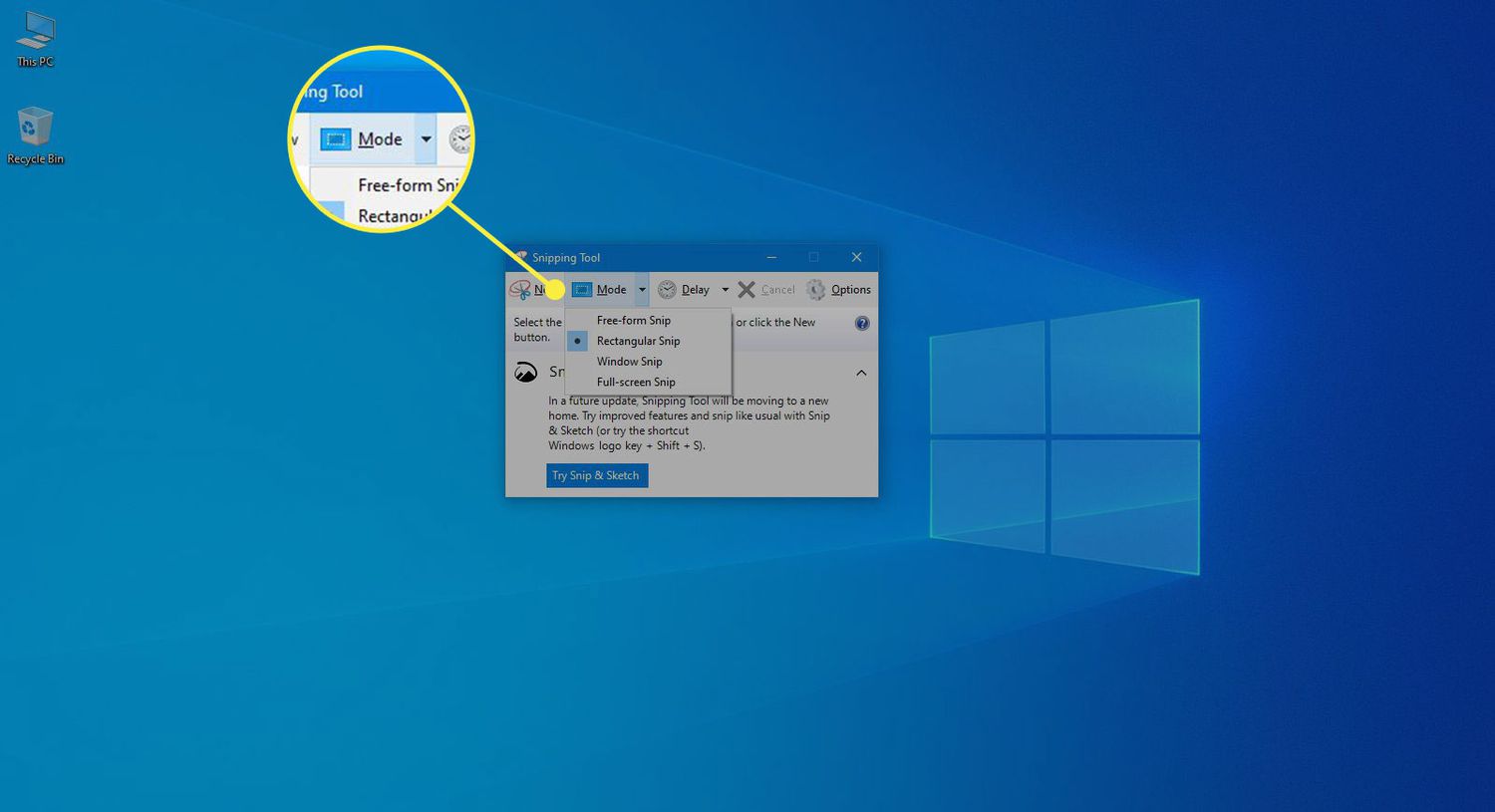Click the Cancel button label

click(x=777, y=290)
